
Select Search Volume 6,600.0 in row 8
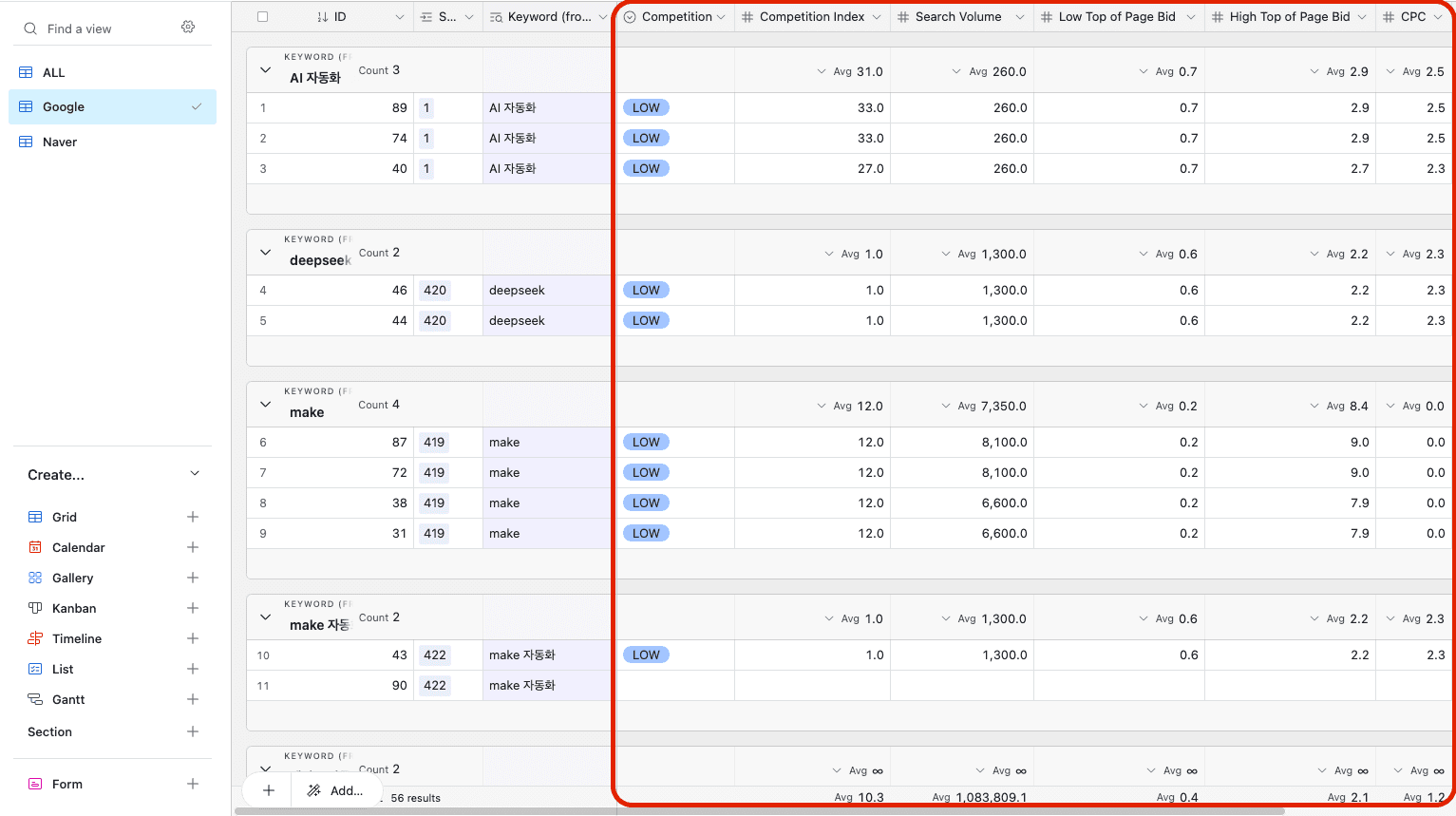click(x=962, y=503)
